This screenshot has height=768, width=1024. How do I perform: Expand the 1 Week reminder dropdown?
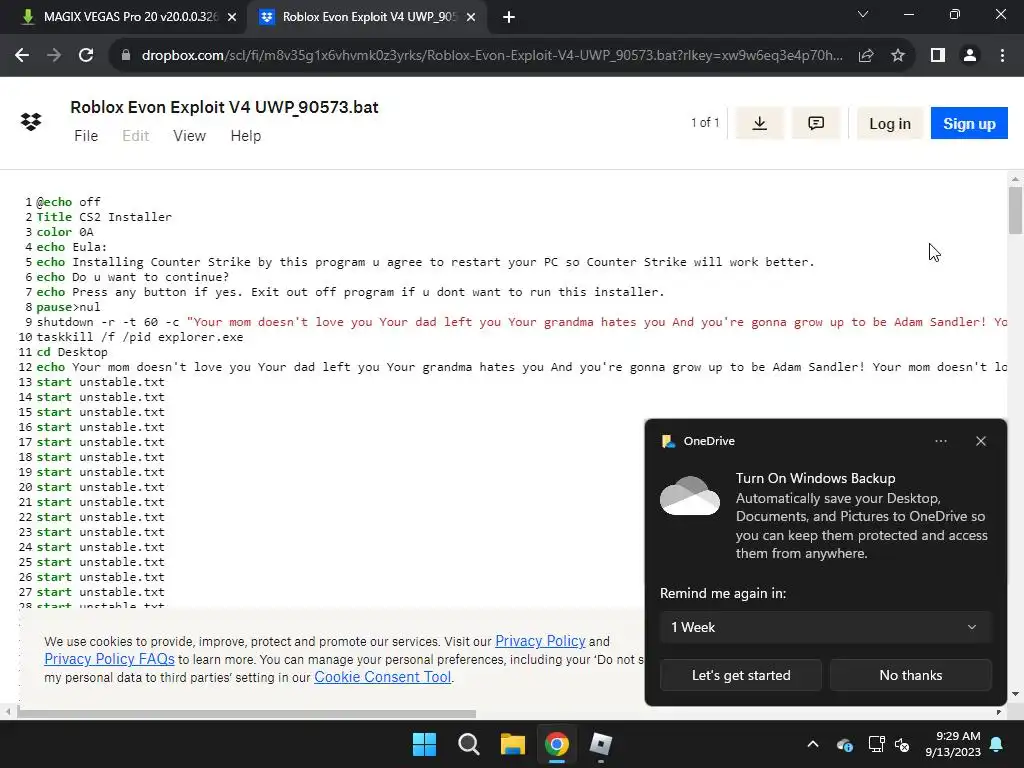pyautogui.click(x=825, y=628)
